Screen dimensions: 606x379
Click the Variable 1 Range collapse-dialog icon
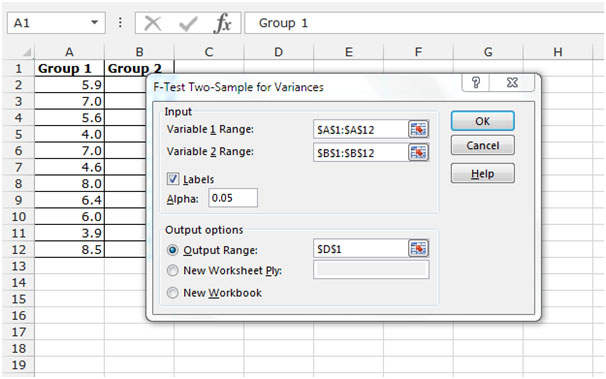(x=418, y=129)
